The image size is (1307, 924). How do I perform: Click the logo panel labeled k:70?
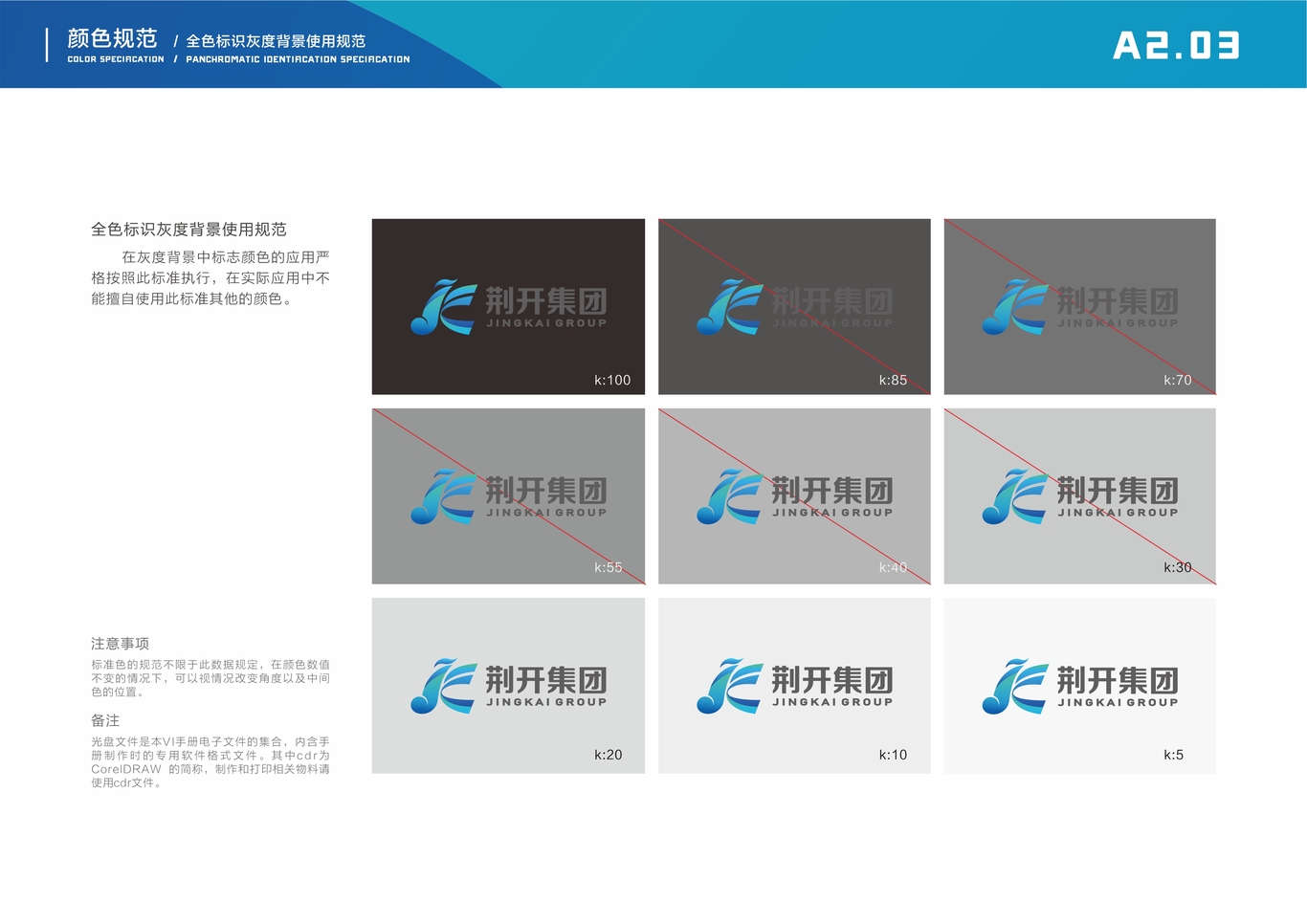[x=1079, y=306]
